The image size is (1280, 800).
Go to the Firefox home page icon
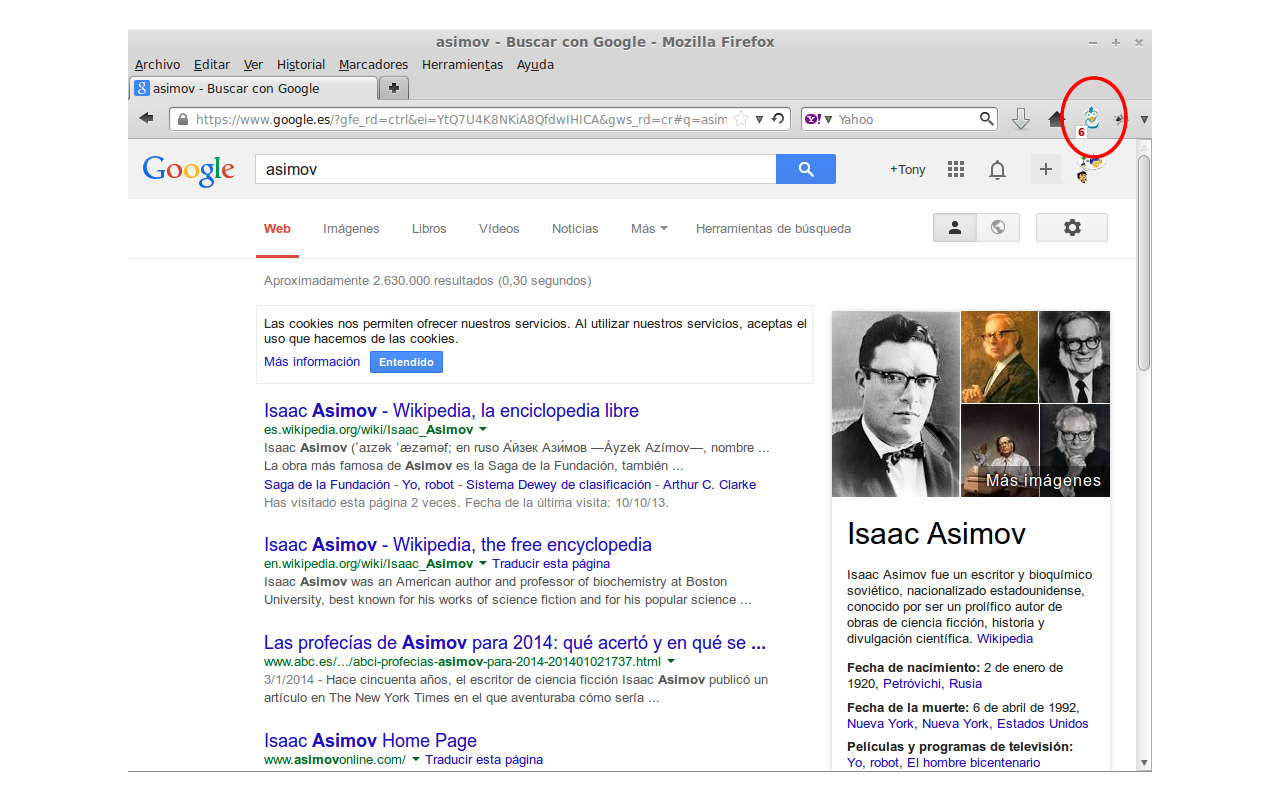pos(1057,119)
